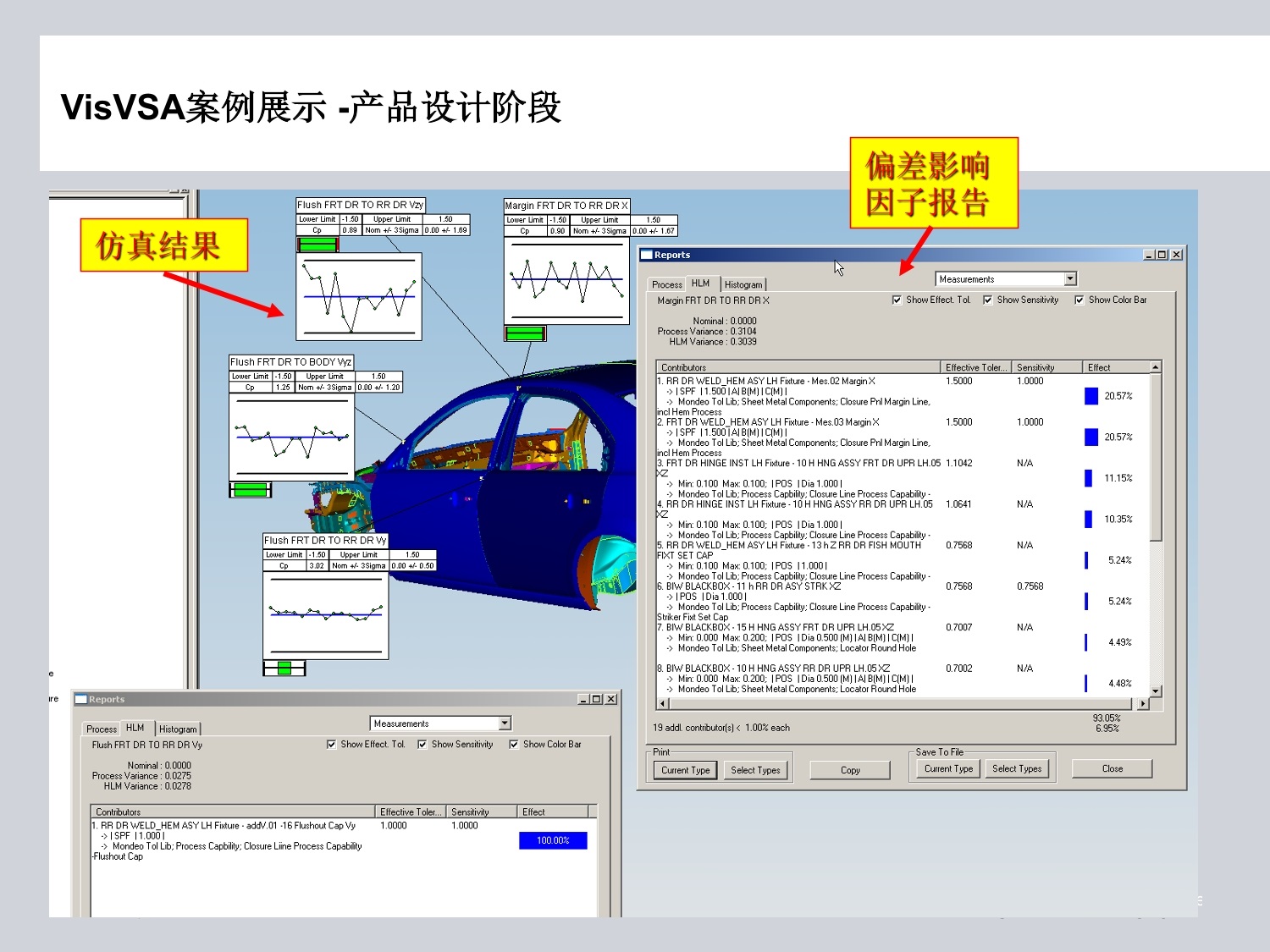Close upper Reports window with X icon
1270x952 pixels.
1176,255
